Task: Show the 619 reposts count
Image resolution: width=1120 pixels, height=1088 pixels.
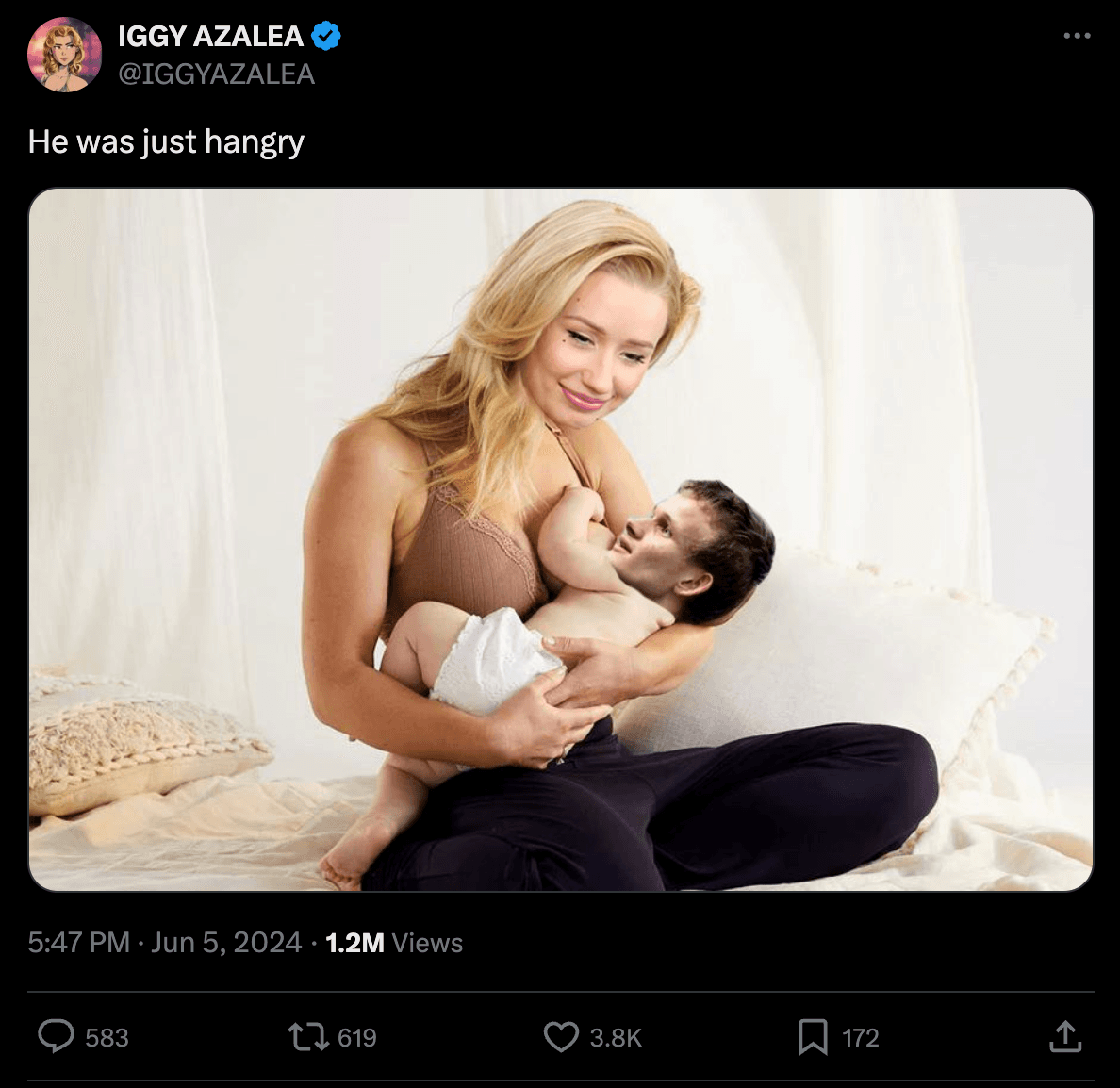Action: [357, 1037]
